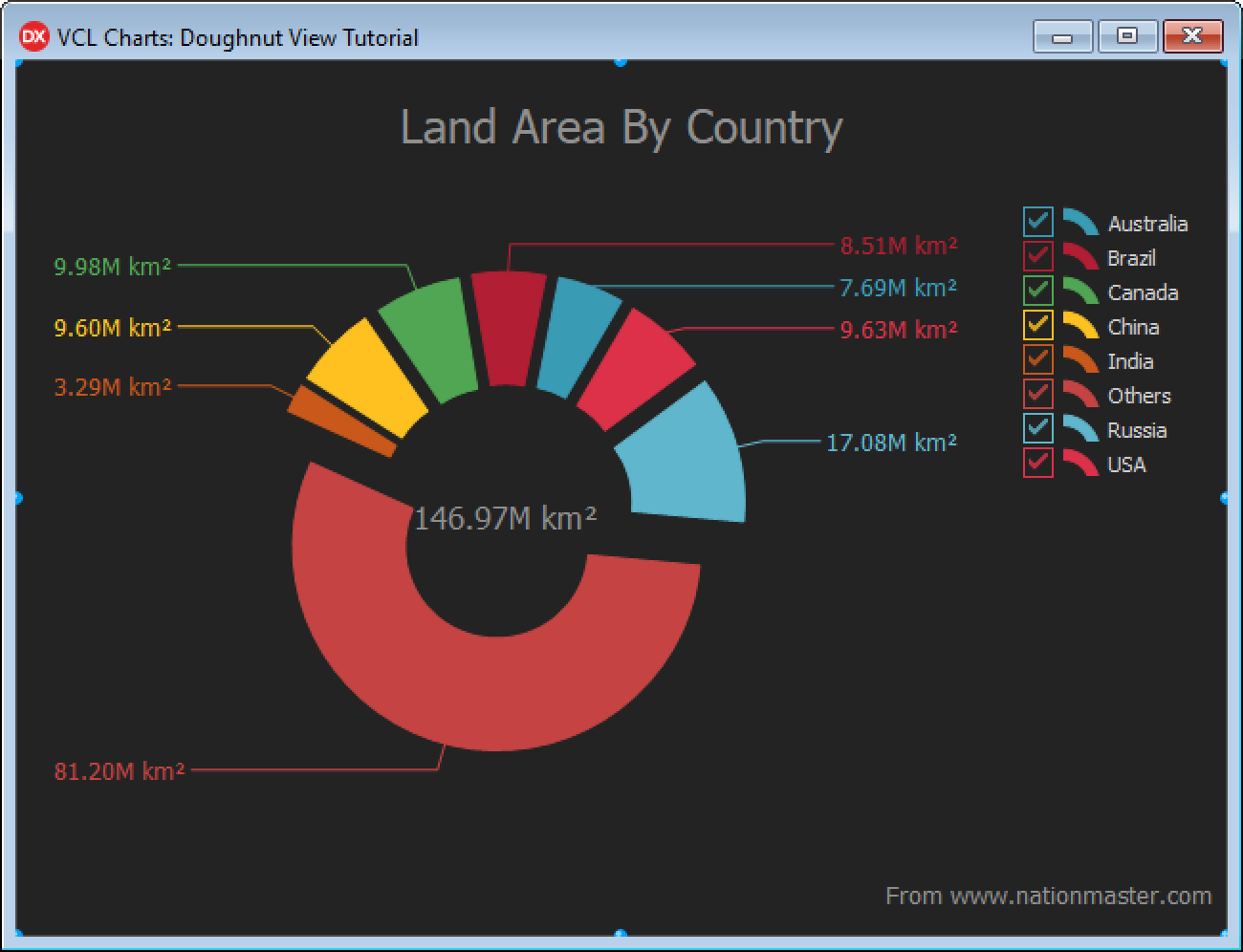Click the DX application icon in title bar

click(33, 37)
